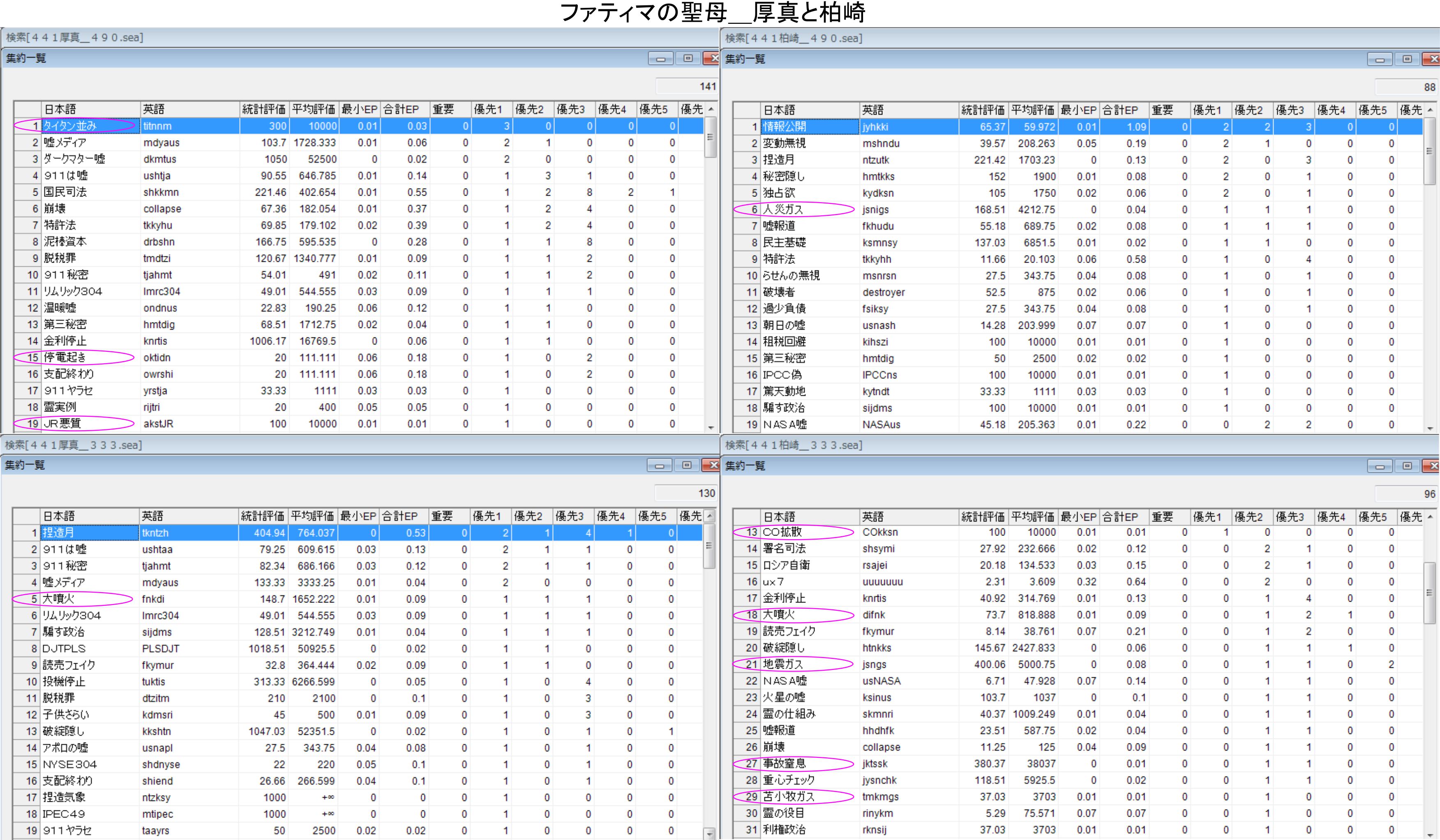This screenshot has height=840, width=1440.
Task: Click the count field showing 96
Action: click(1406, 494)
